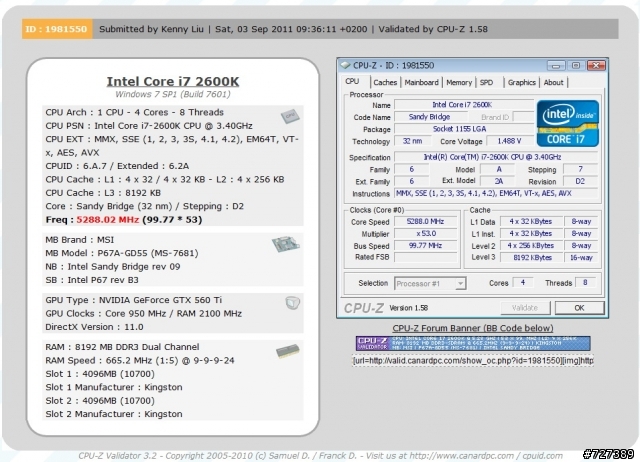The height and width of the screenshot is (462, 640).
Task: Click the DirectX Version 11.0 line
Action: [94, 327]
